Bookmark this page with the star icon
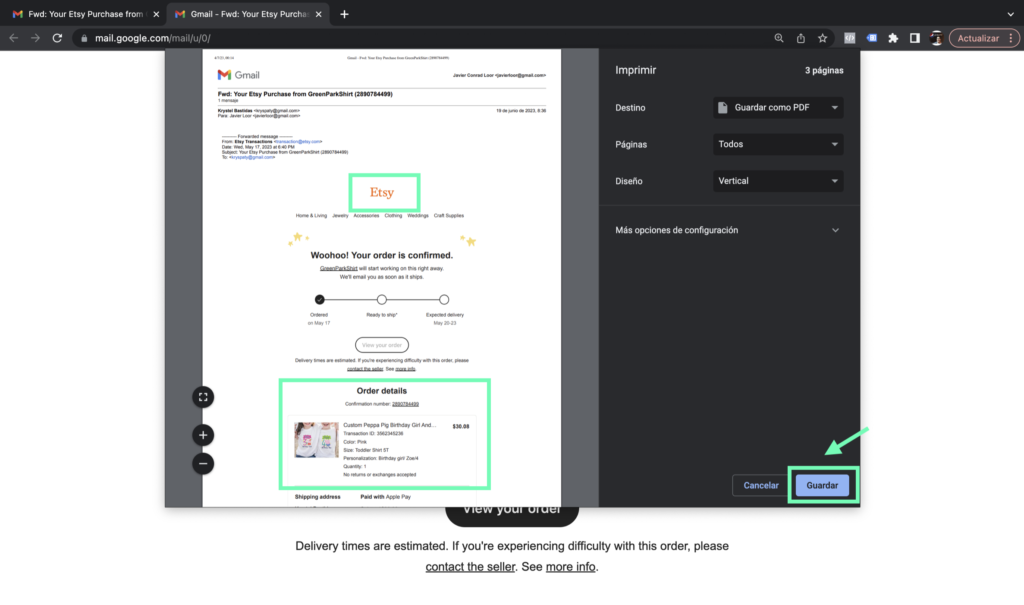 823,38
